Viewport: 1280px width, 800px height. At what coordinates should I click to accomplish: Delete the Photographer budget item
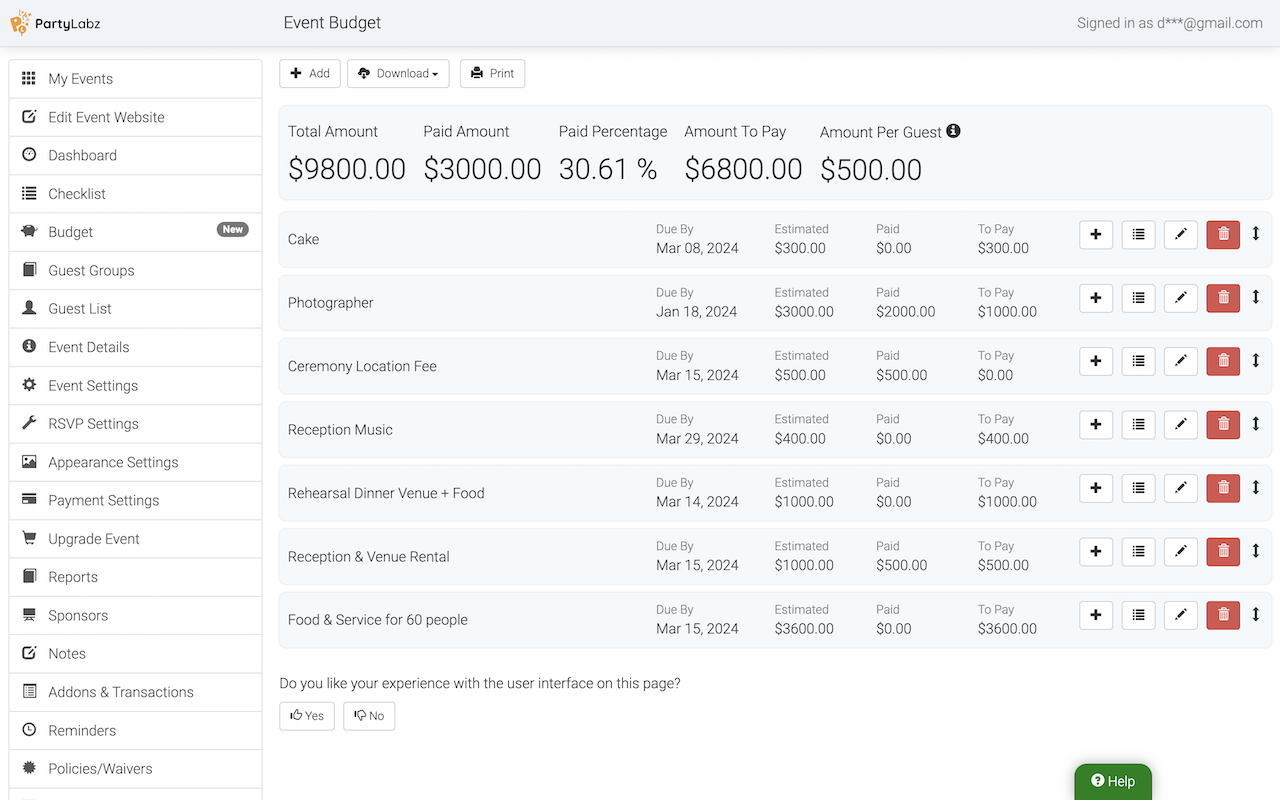(1223, 298)
